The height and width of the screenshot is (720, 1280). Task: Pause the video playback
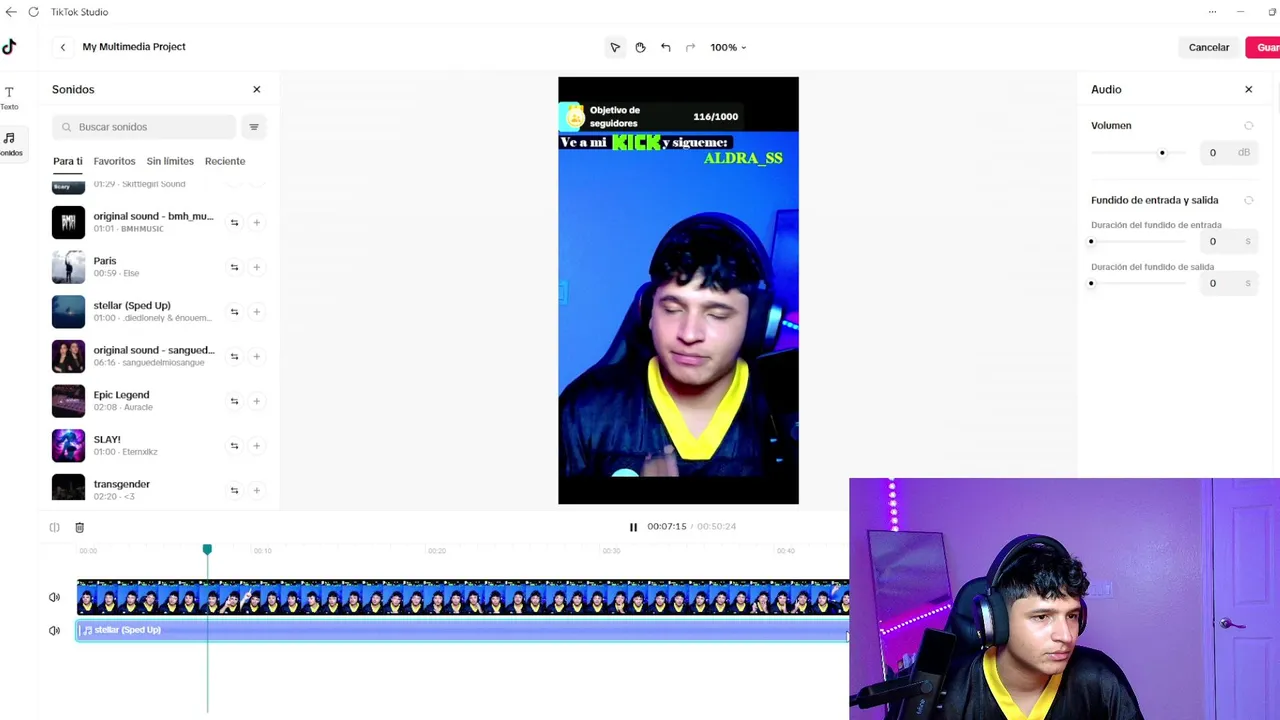tap(633, 527)
